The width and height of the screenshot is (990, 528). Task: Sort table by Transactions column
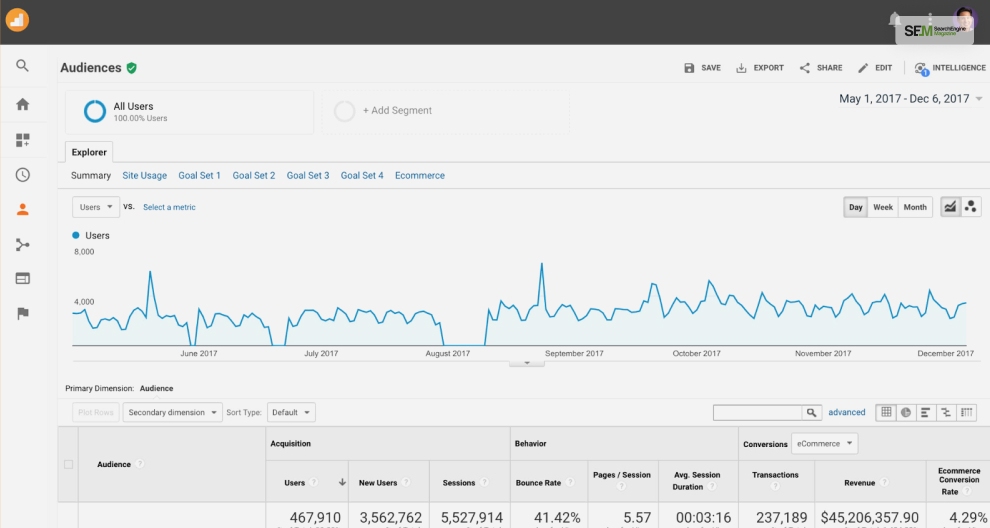click(x=776, y=481)
